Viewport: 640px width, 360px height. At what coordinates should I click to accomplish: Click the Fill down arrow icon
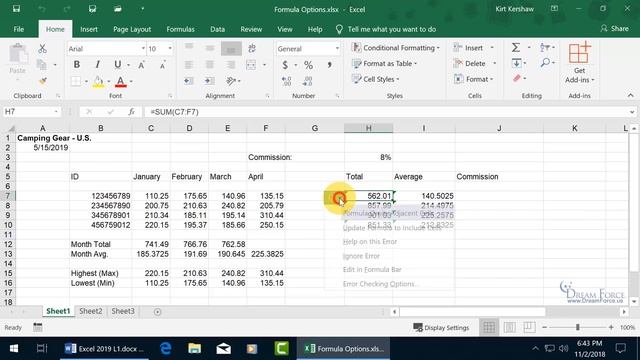[x=516, y=63]
